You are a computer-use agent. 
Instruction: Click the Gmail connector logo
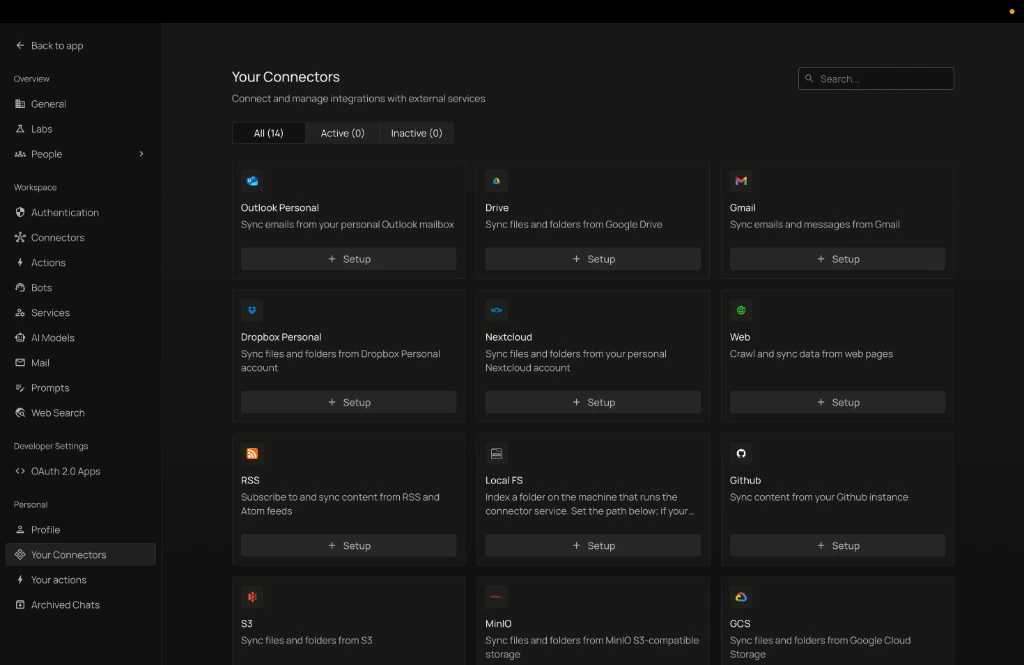click(741, 181)
